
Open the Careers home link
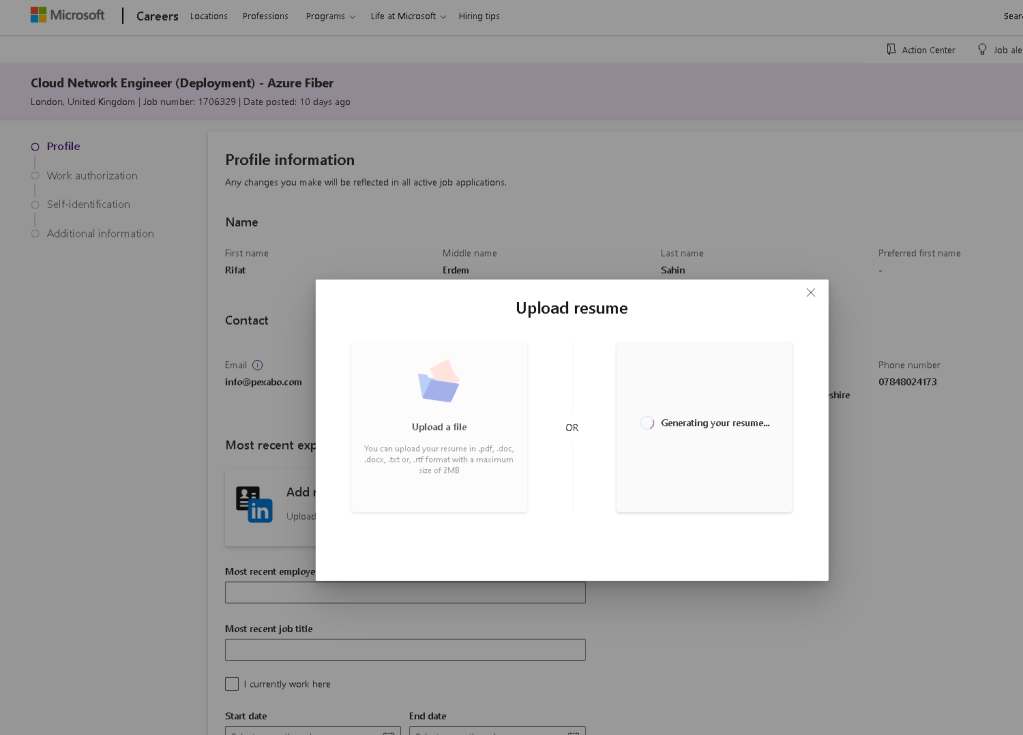[x=157, y=16]
